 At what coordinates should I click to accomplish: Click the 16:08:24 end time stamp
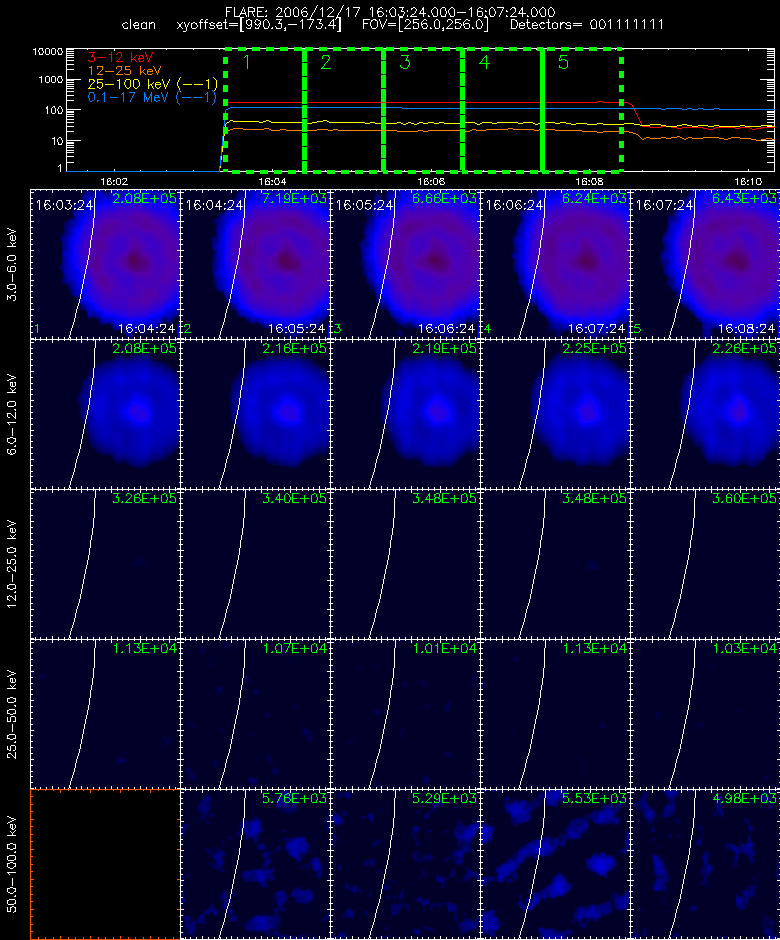(x=746, y=329)
